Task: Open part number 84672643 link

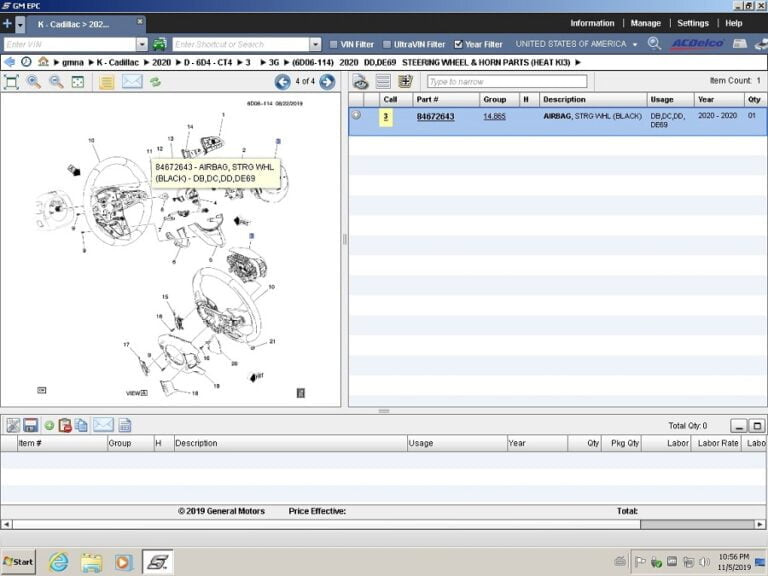Action: (x=435, y=117)
